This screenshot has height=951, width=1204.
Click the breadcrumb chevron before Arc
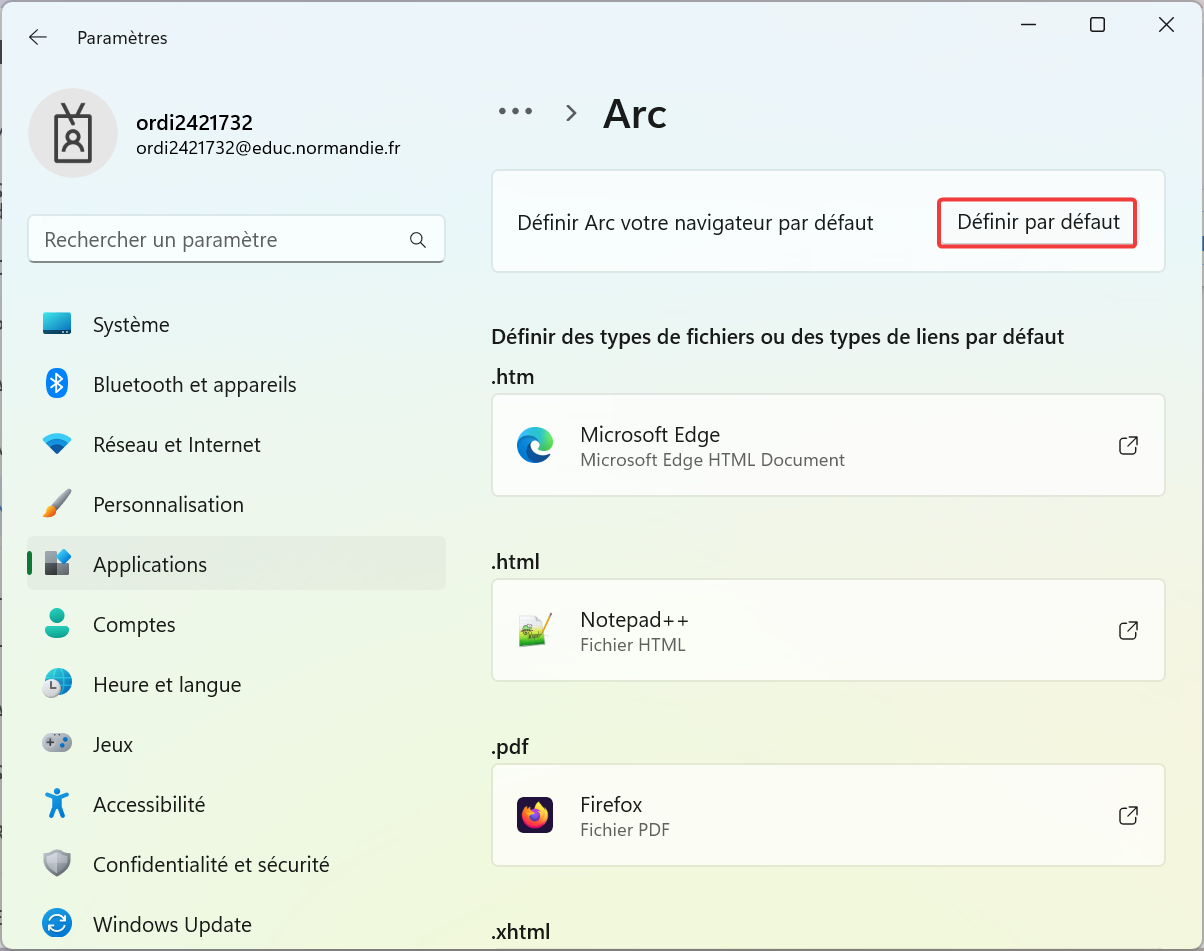pos(572,113)
